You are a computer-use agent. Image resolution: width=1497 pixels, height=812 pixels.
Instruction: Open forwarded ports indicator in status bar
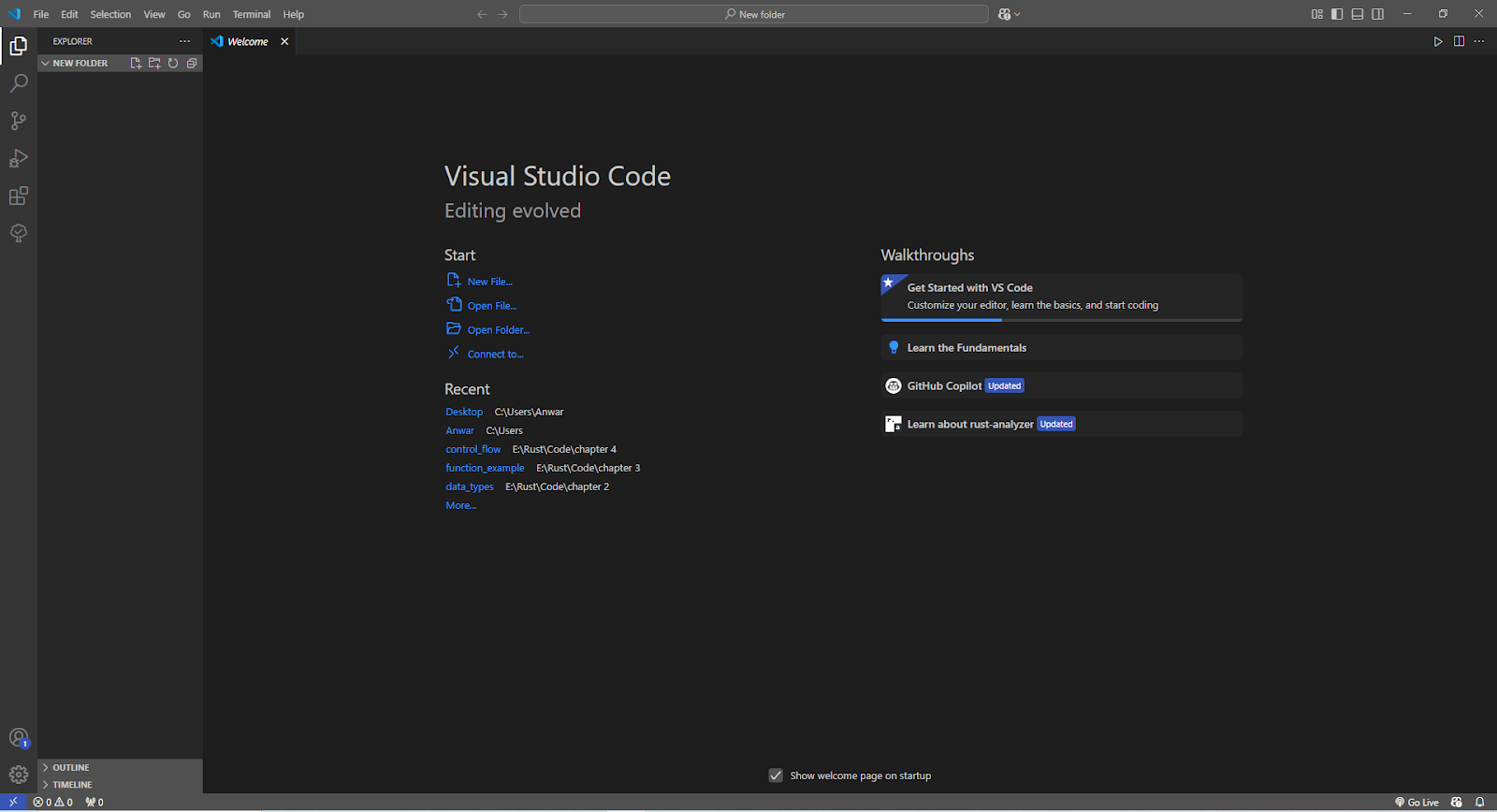coord(94,802)
